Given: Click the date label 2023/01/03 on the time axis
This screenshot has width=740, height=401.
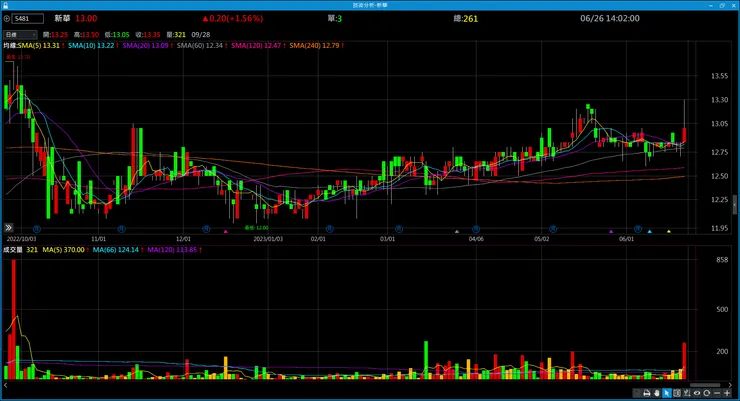Looking at the screenshot, I should pos(268,239).
